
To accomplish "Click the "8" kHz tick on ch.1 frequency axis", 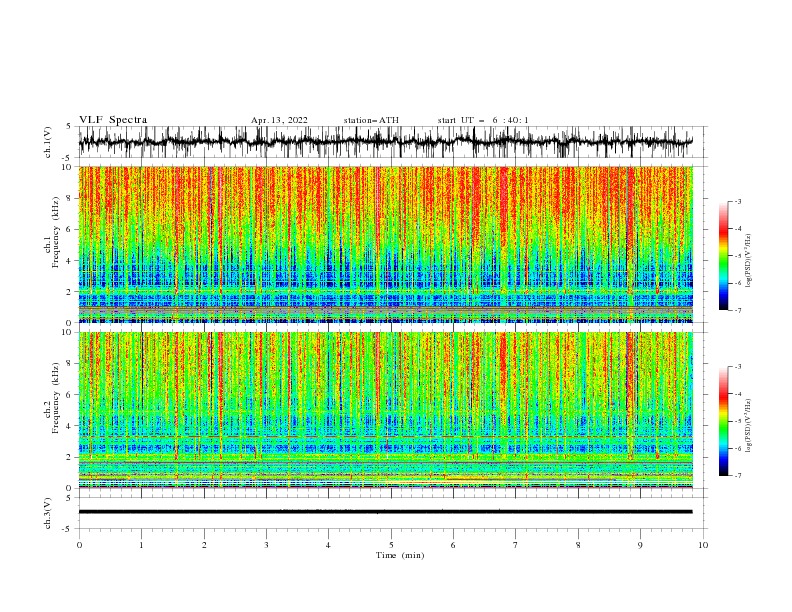I will coord(70,198).
